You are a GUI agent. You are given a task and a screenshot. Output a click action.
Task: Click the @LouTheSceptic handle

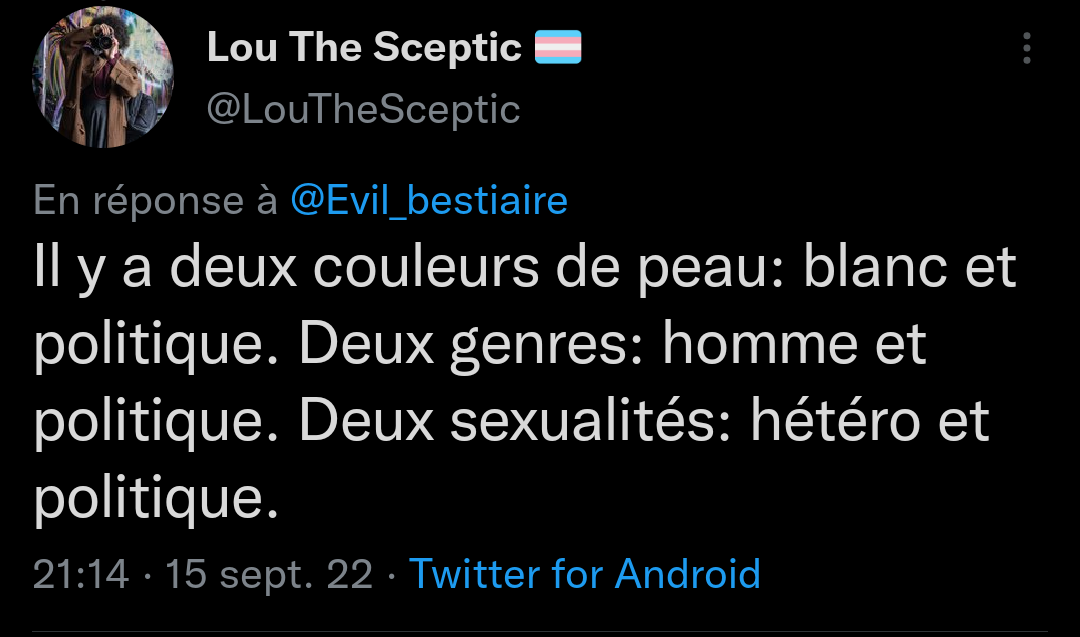pos(363,109)
